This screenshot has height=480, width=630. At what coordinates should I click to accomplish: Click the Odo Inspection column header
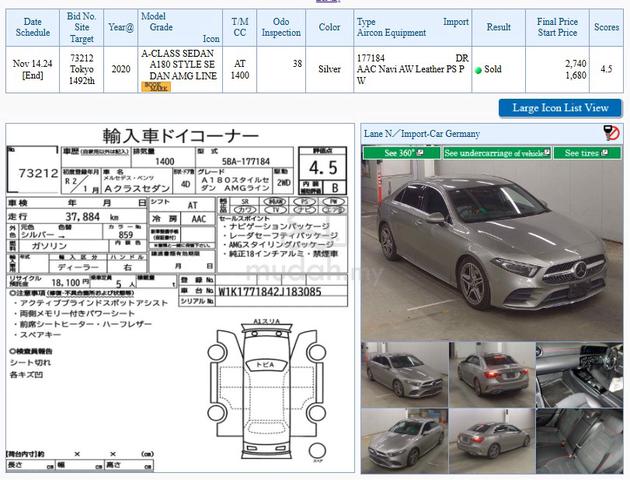coord(281,27)
